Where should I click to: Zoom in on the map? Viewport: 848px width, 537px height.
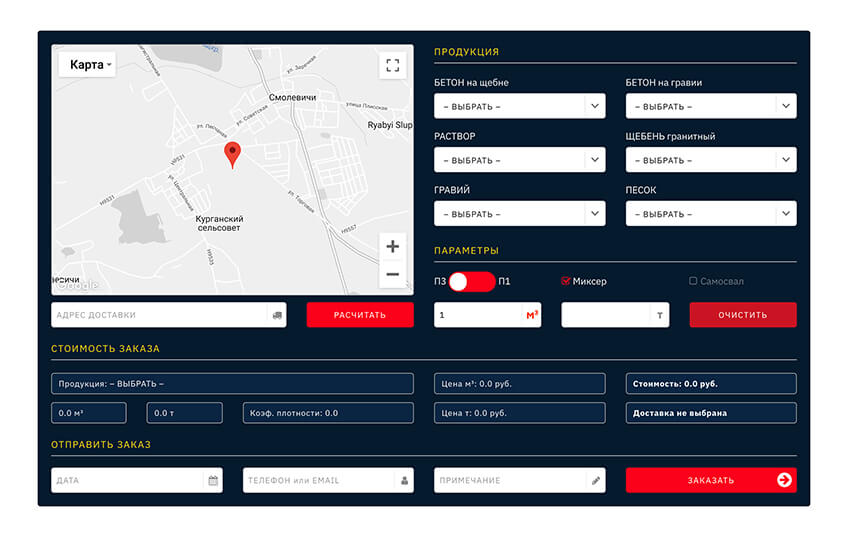(x=392, y=246)
